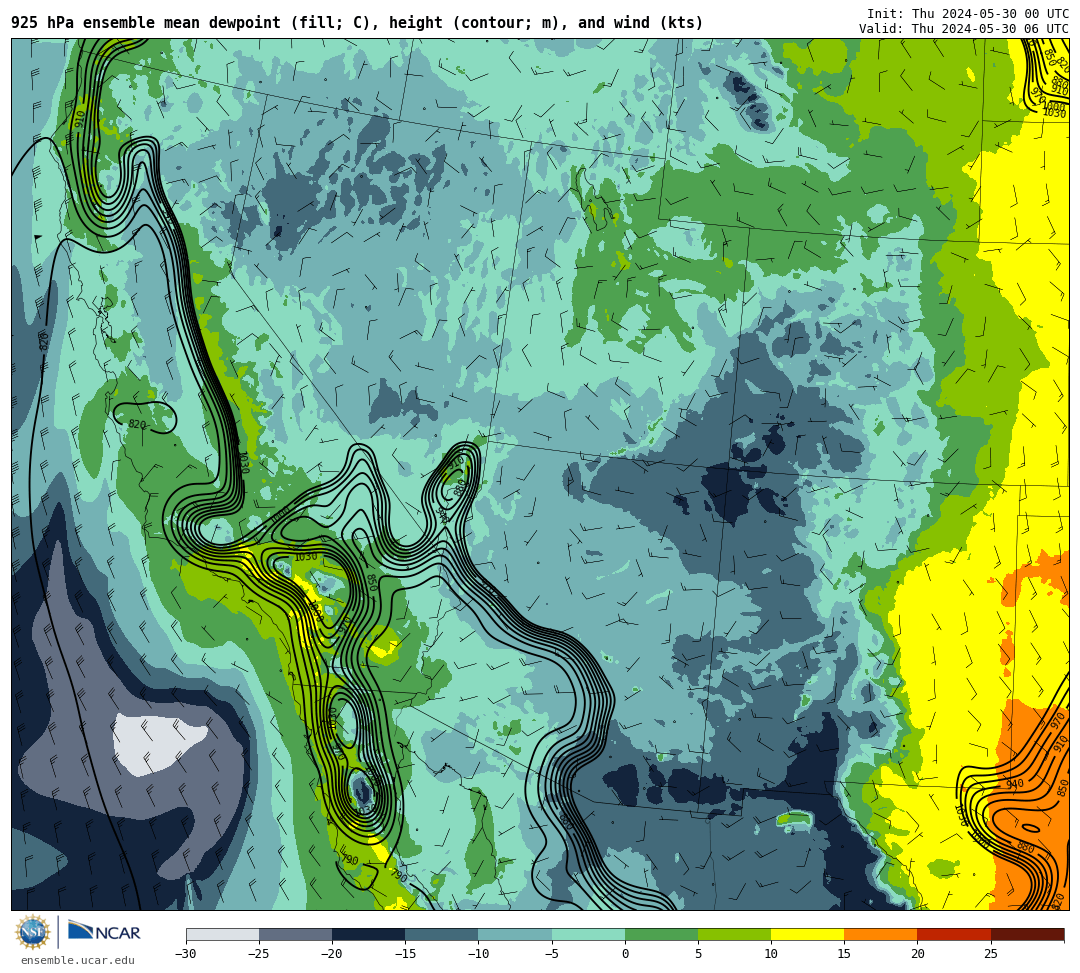The width and height of the screenshot is (1080, 973).
Task: Click the positive '20' colorbar tick label
Action: click(917, 954)
